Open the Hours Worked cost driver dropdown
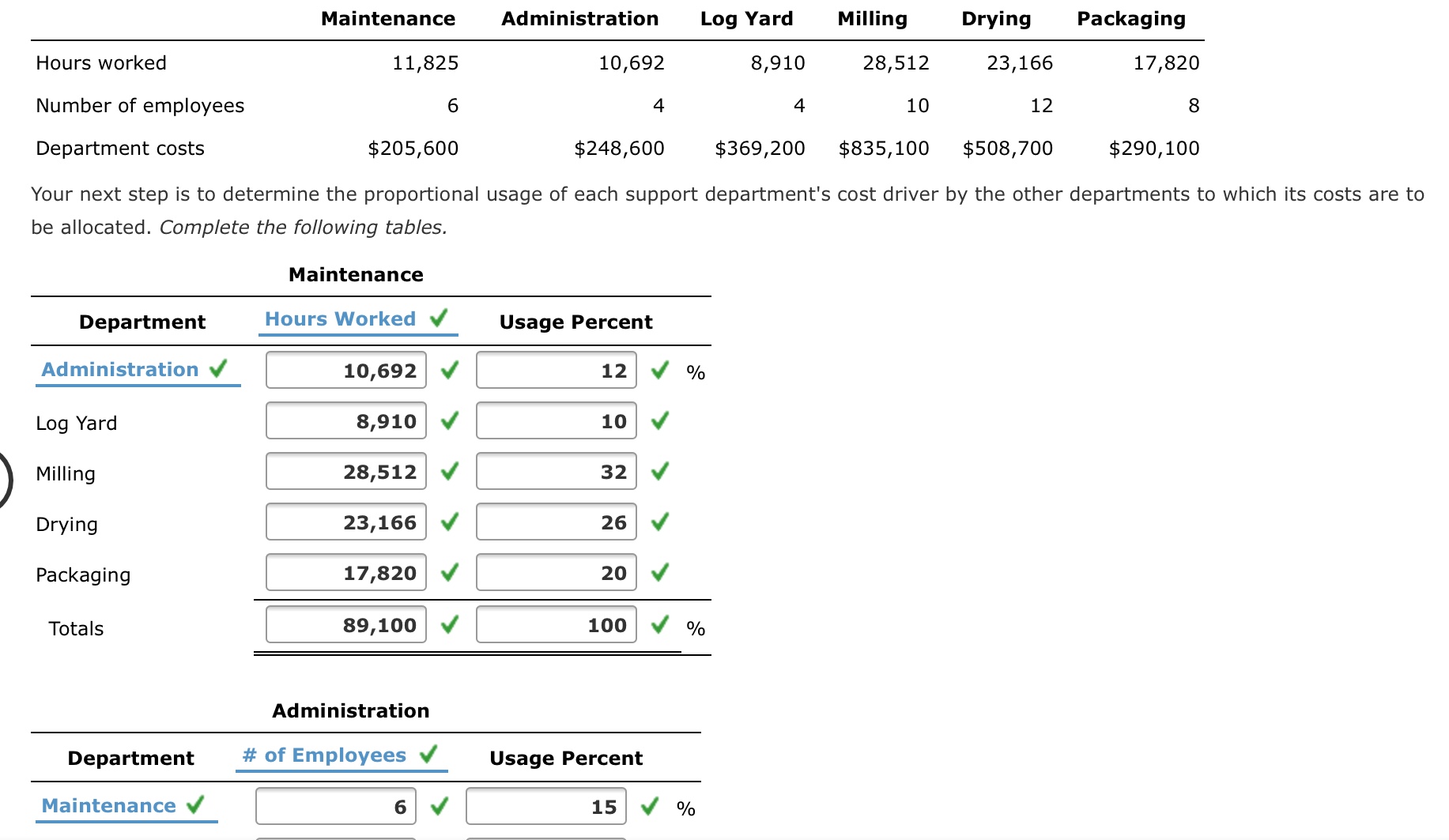Screen dimensions: 1449x840 341,319
